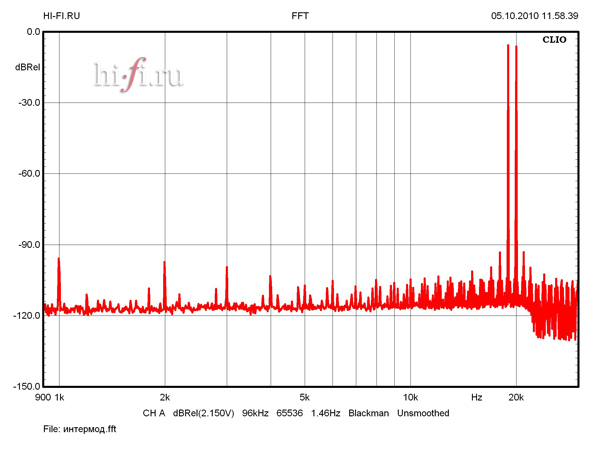
Task: Click the -60.0 y-axis label
Action: click(x=28, y=173)
